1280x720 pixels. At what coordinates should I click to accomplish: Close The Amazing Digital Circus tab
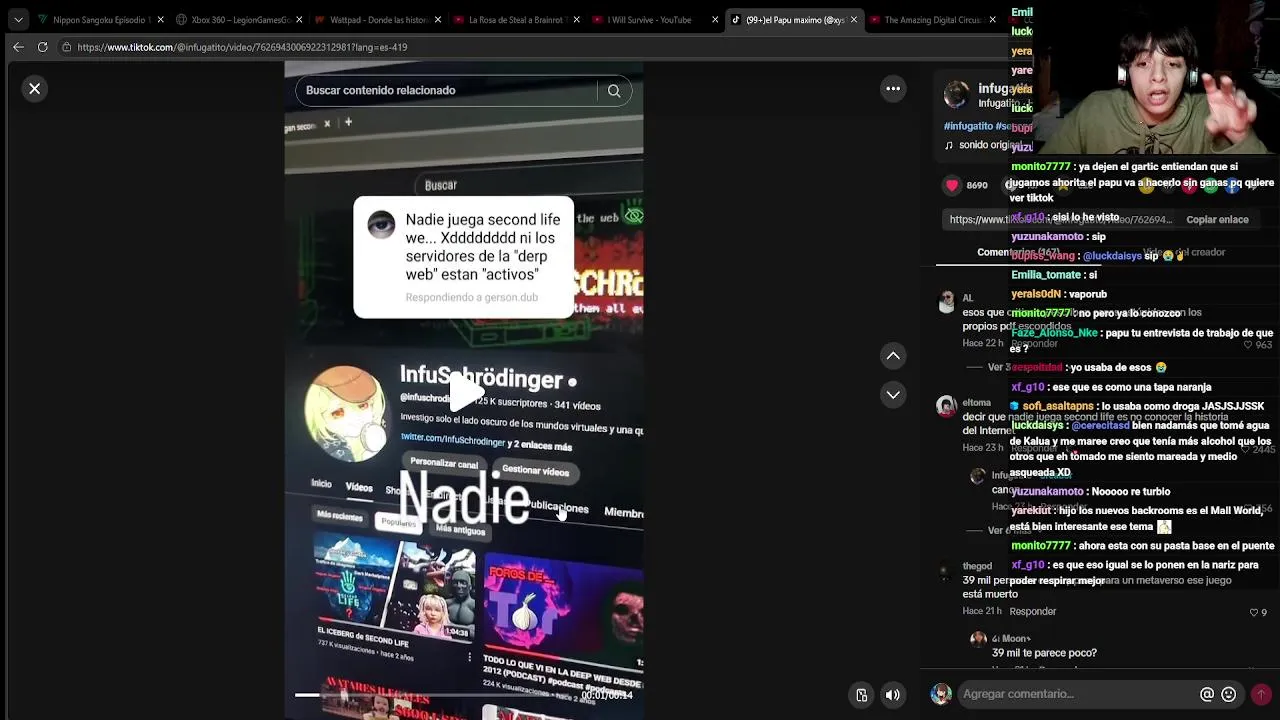[992, 20]
